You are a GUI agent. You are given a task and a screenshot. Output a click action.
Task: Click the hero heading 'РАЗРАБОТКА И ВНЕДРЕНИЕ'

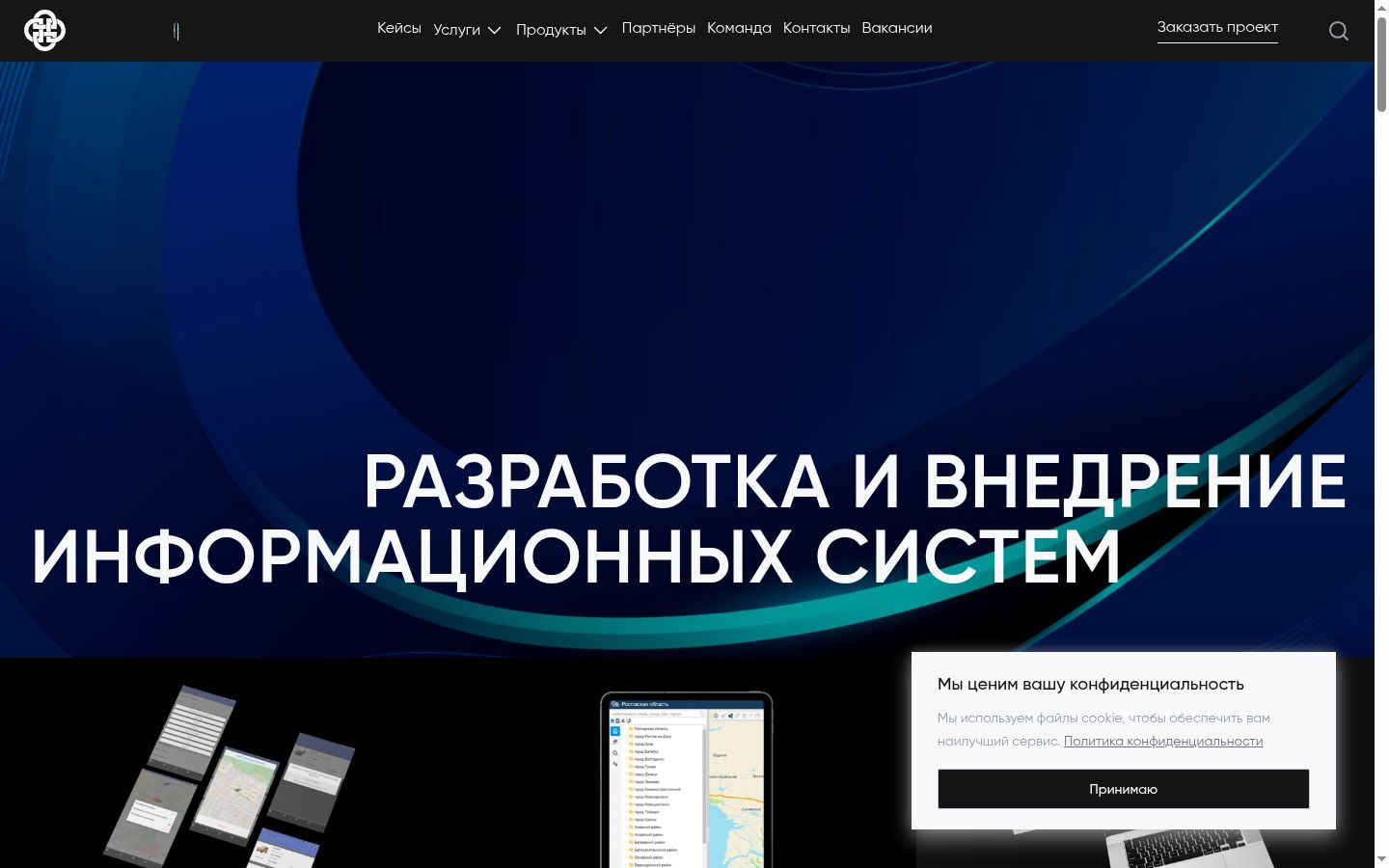[x=855, y=481]
